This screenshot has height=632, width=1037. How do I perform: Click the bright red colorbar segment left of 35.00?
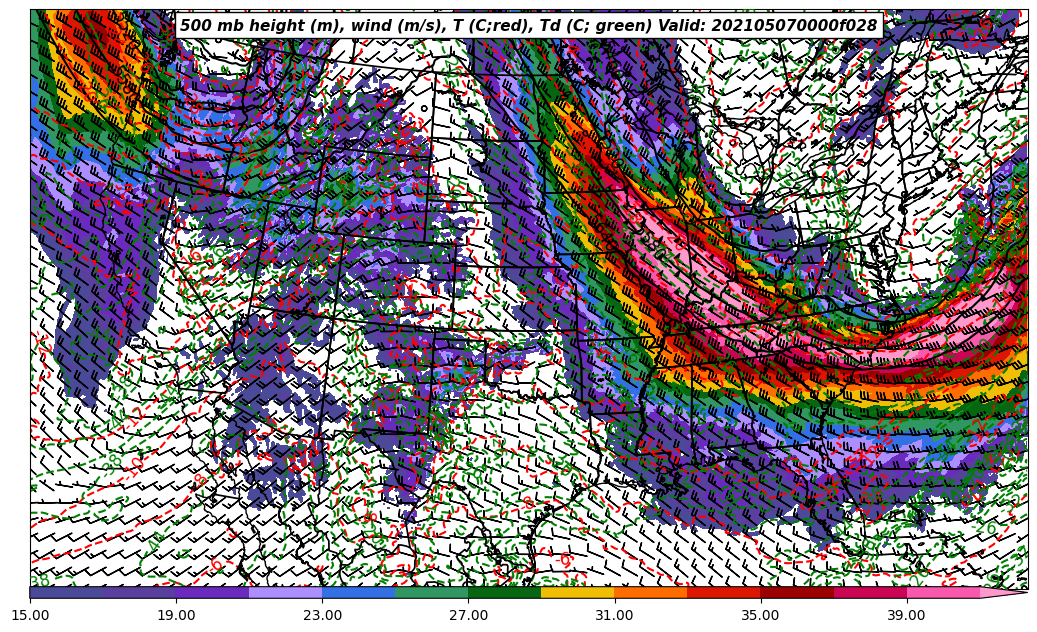[724, 592]
